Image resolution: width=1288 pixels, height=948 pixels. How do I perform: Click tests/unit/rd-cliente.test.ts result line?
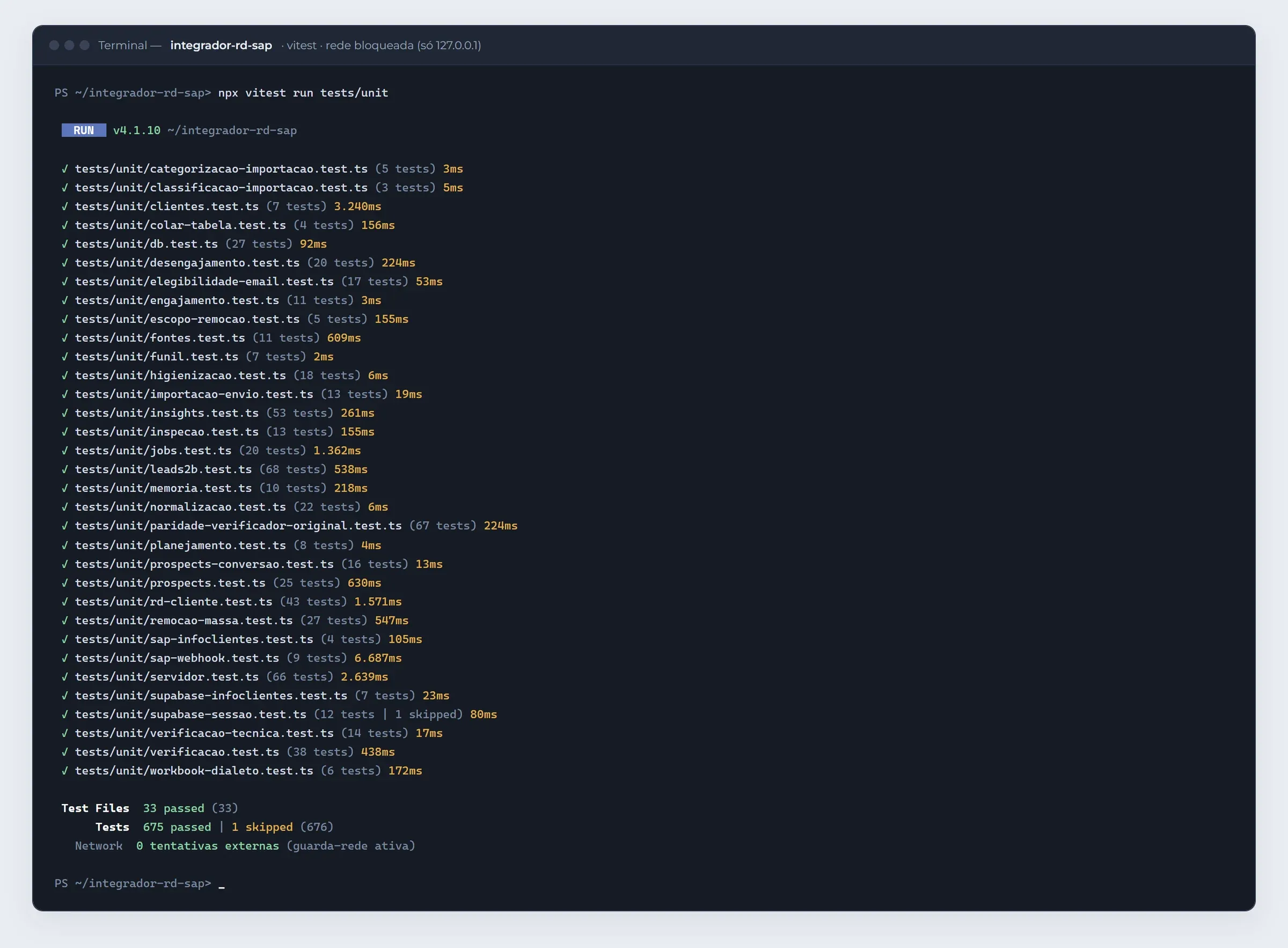click(x=231, y=602)
